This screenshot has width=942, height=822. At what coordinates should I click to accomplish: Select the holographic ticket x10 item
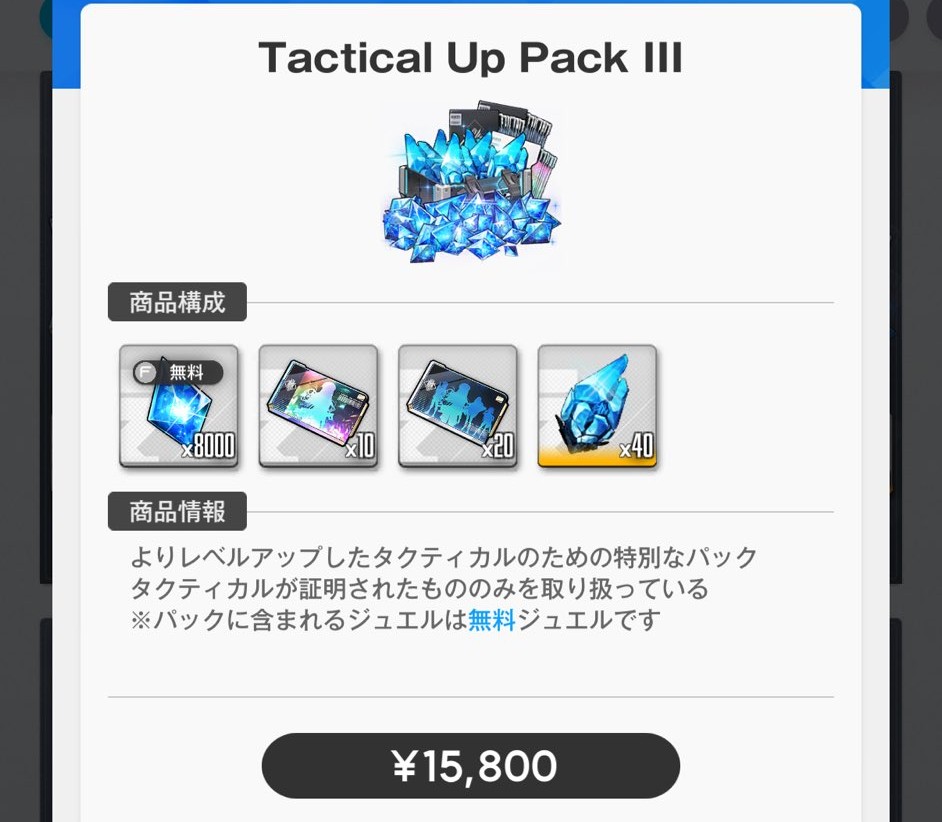coord(318,406)
